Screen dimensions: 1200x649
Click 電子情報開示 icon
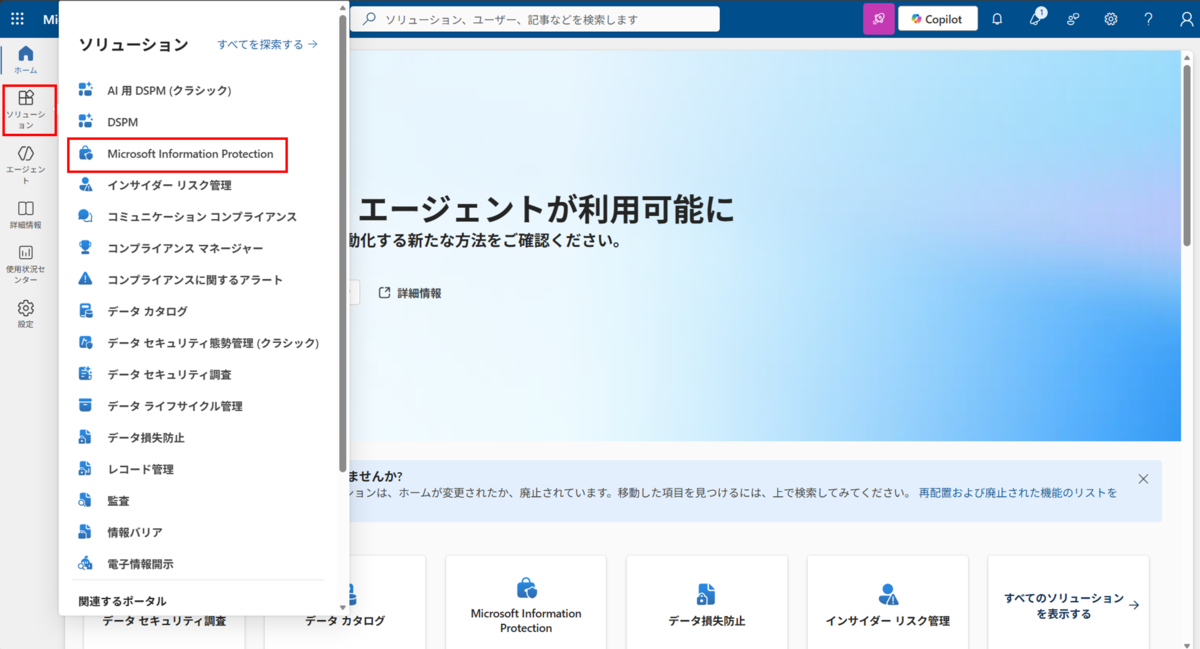pos(86,563)
